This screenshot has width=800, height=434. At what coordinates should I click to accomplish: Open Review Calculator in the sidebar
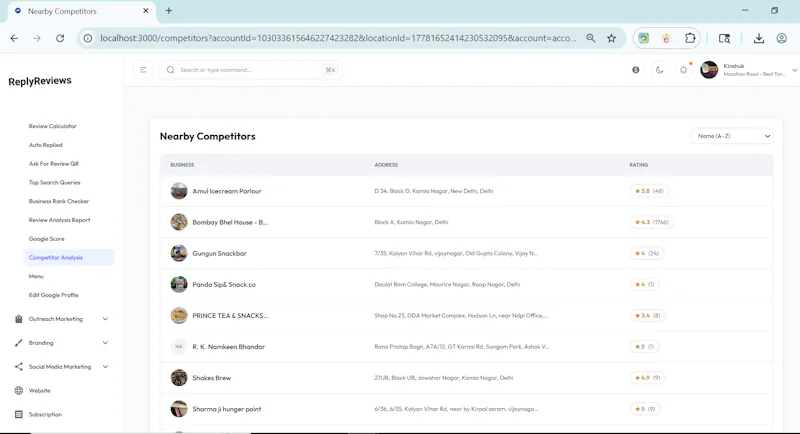pos(53,126)
